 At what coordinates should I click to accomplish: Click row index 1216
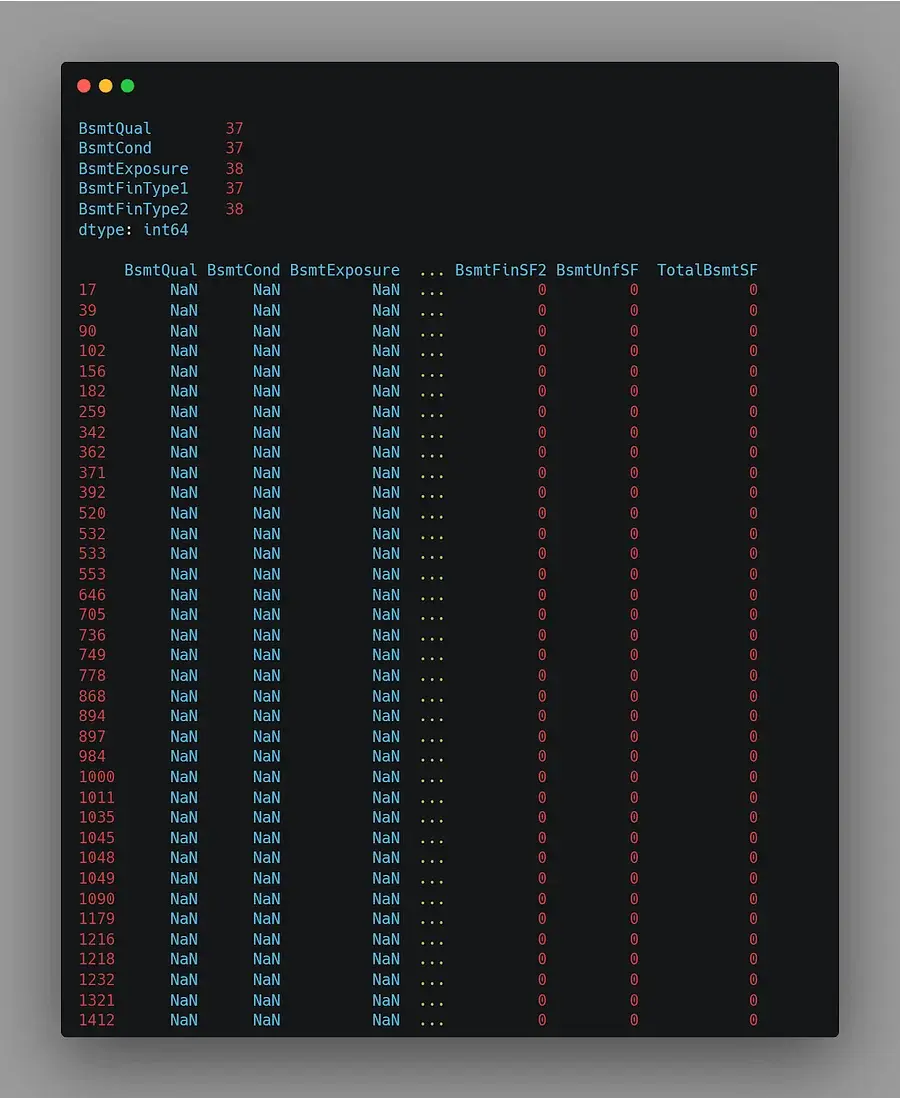[97, 939]
